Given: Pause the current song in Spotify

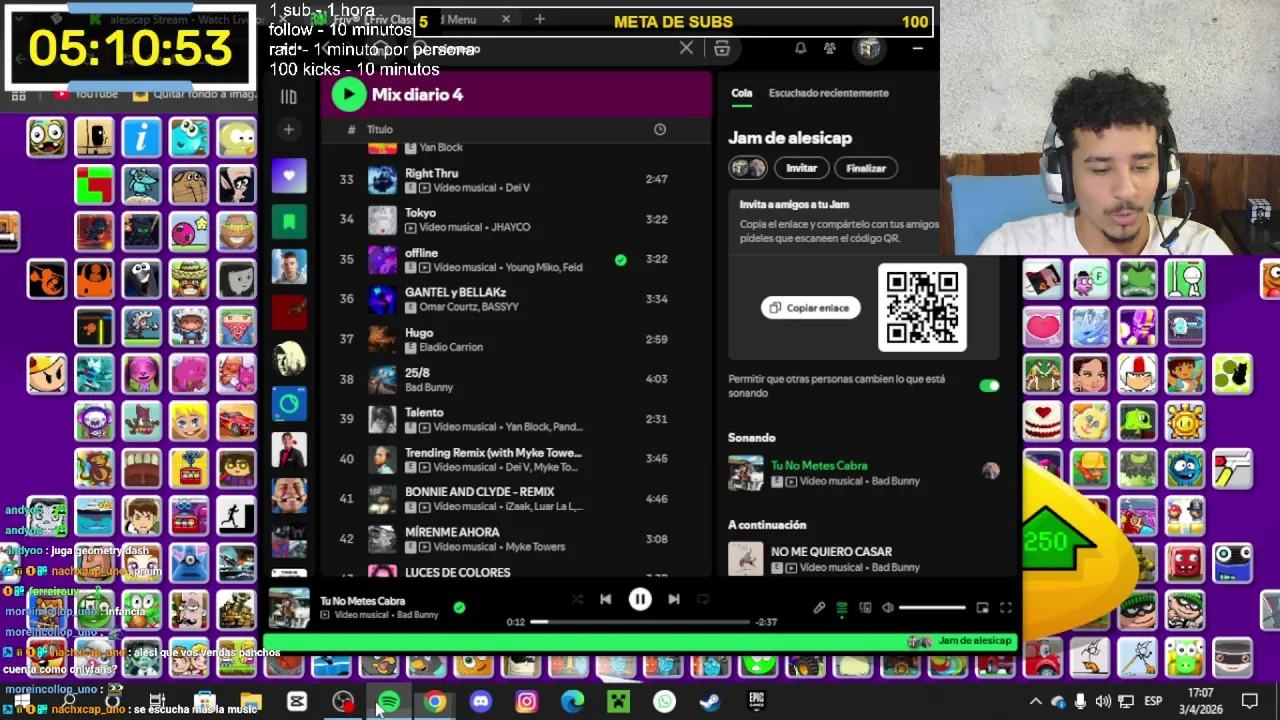Looking at the screenshot, I should [640, 599].
